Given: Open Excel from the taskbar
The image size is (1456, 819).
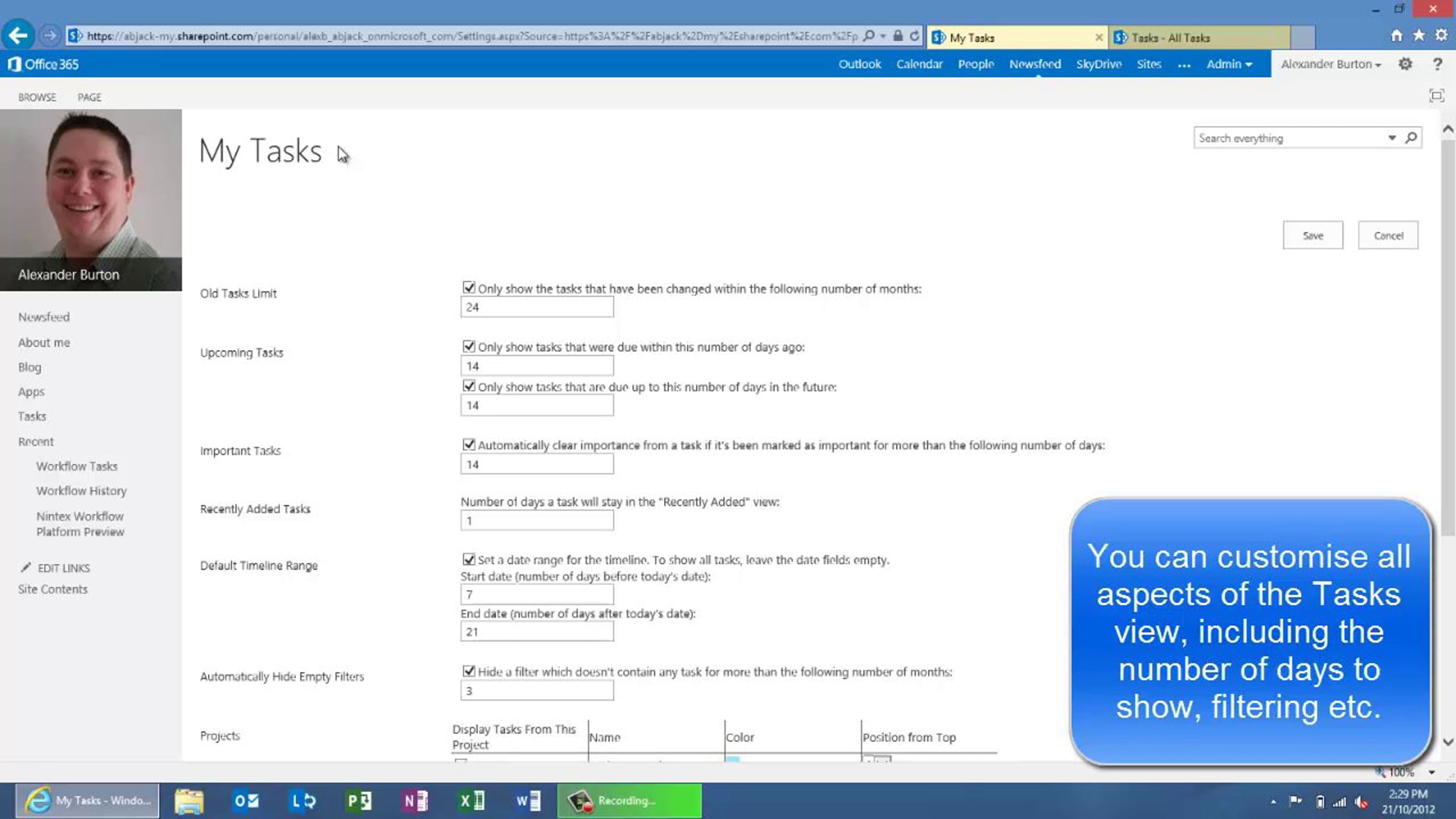Looking at the screenshot, I should 471,801.
